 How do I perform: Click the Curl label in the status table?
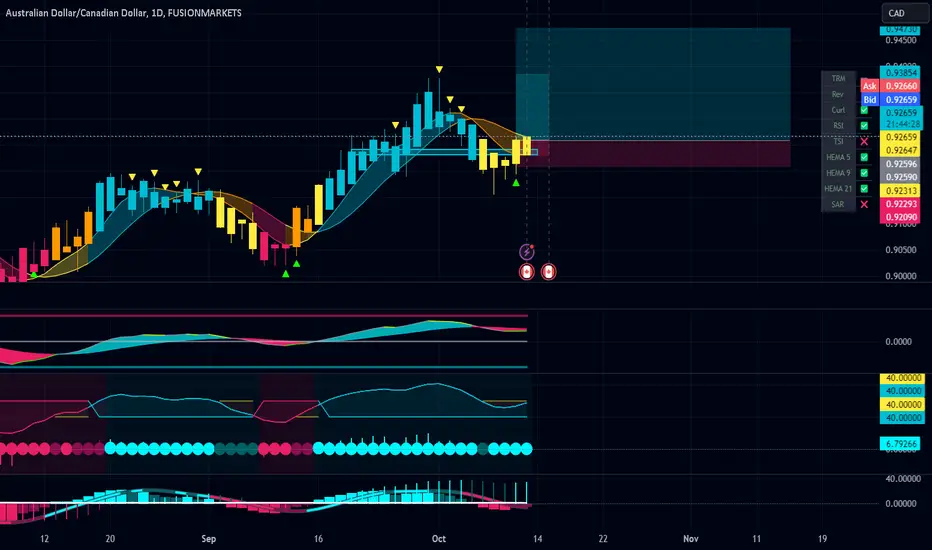(838, 110)
